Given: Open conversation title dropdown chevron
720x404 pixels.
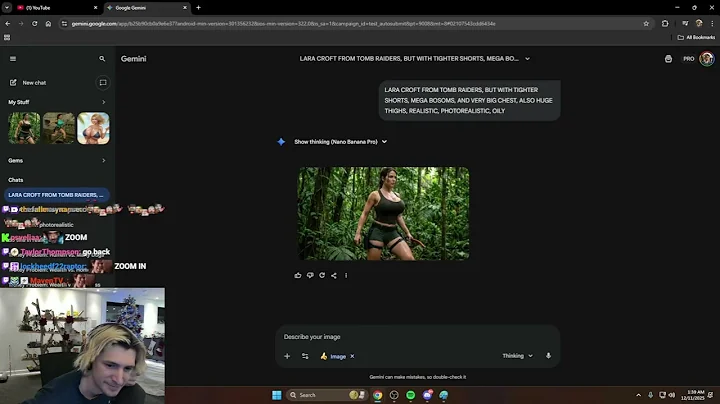Looking at the screenshot, I should tap(527, 59).
